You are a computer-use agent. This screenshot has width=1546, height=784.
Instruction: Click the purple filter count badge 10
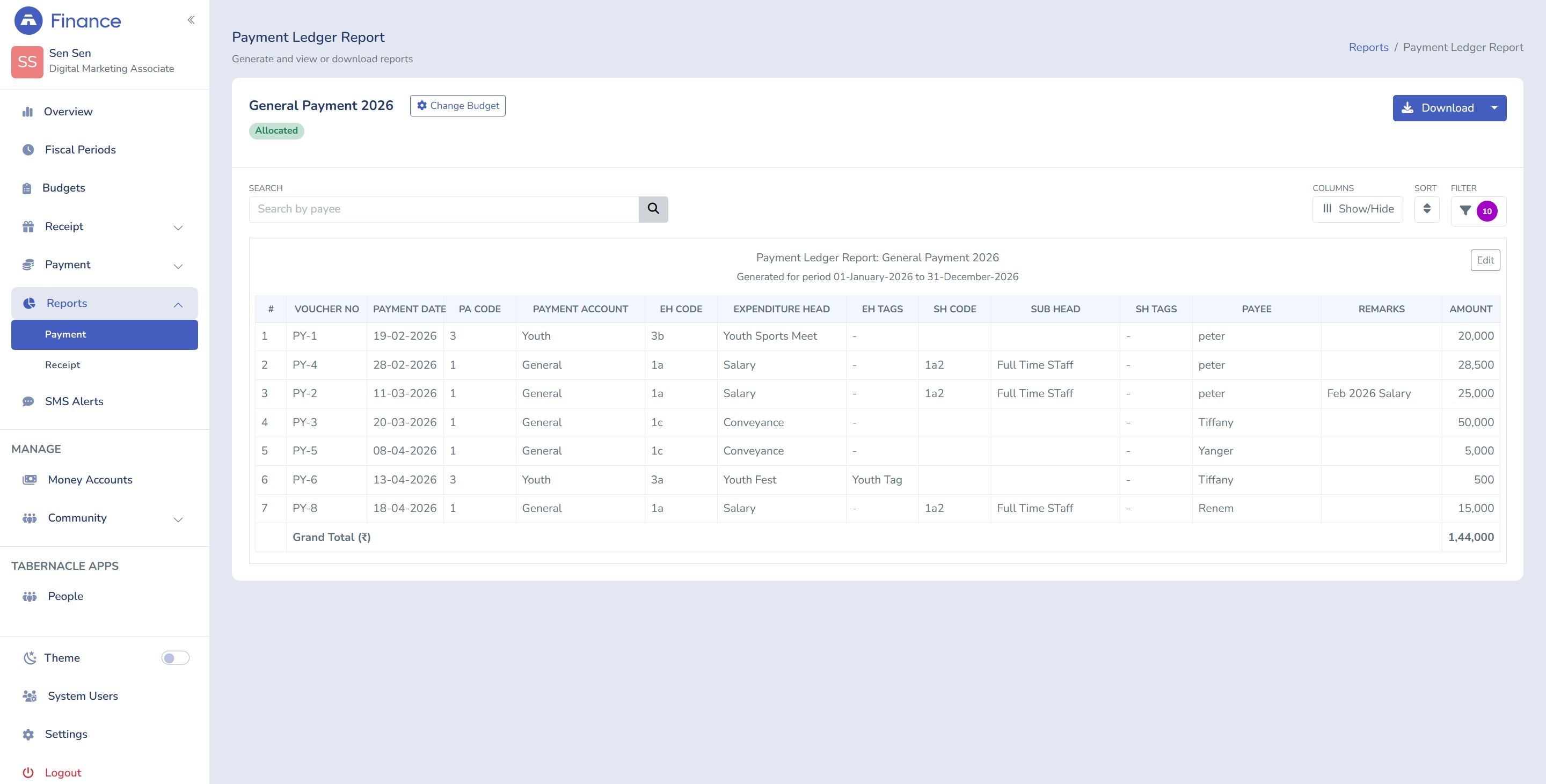pyautogui.click(x=1486, y=211)
